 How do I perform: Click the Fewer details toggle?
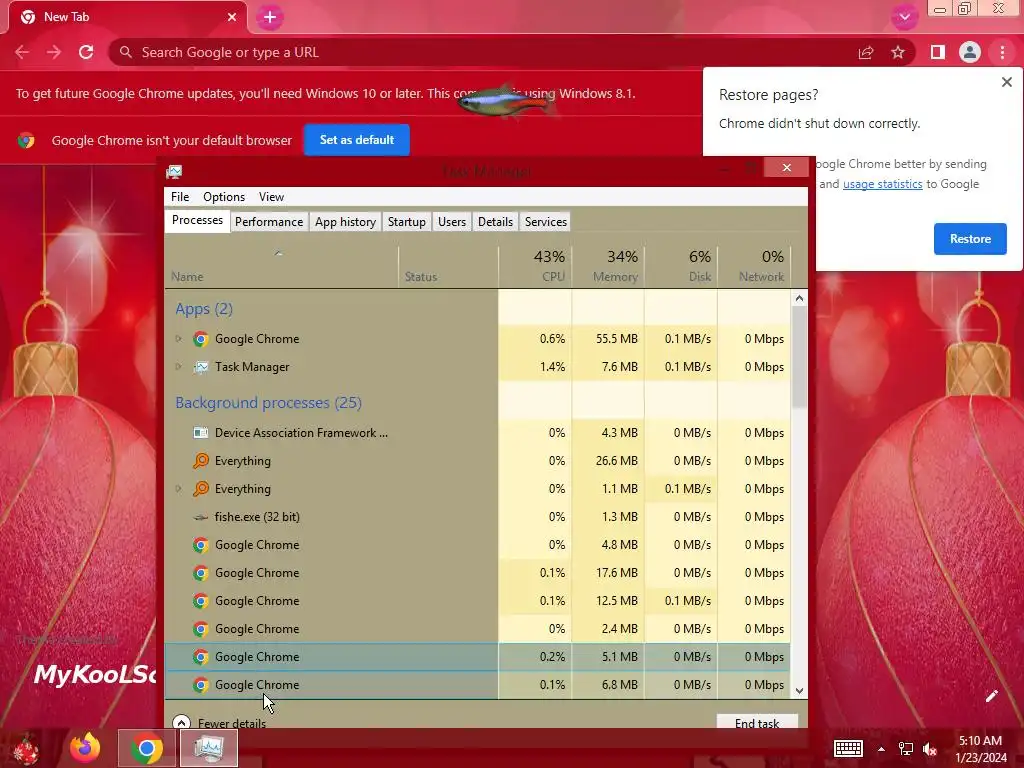219,723
